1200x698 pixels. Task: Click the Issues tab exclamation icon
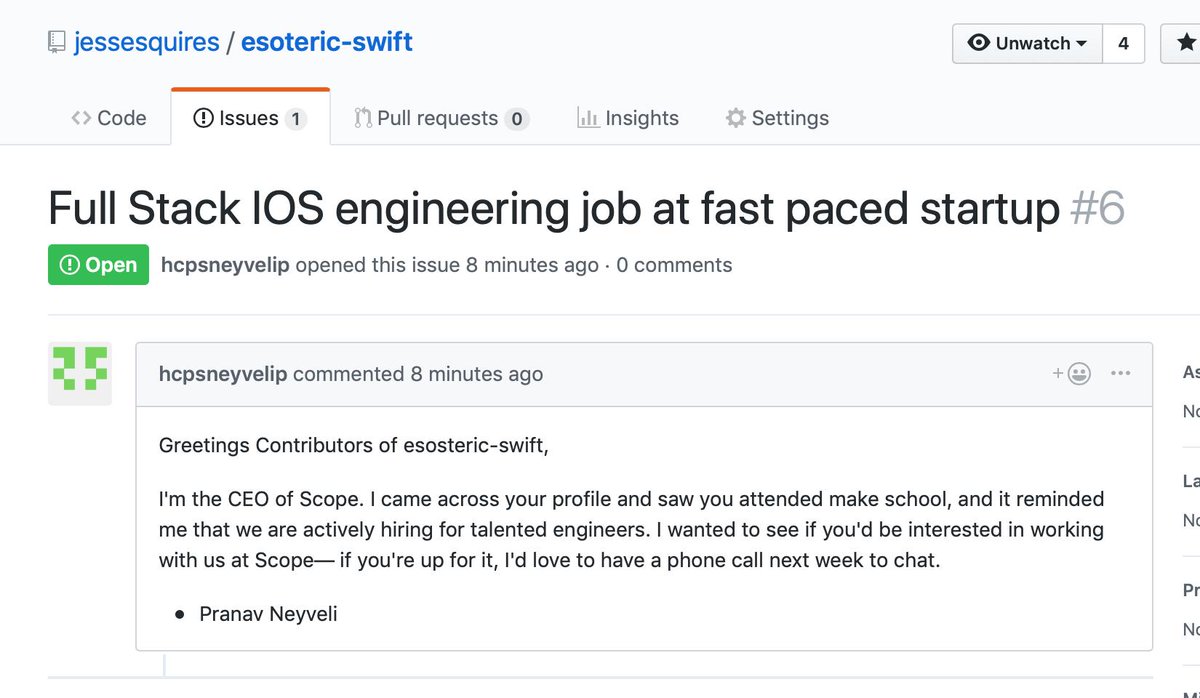(x=203, y=118)
